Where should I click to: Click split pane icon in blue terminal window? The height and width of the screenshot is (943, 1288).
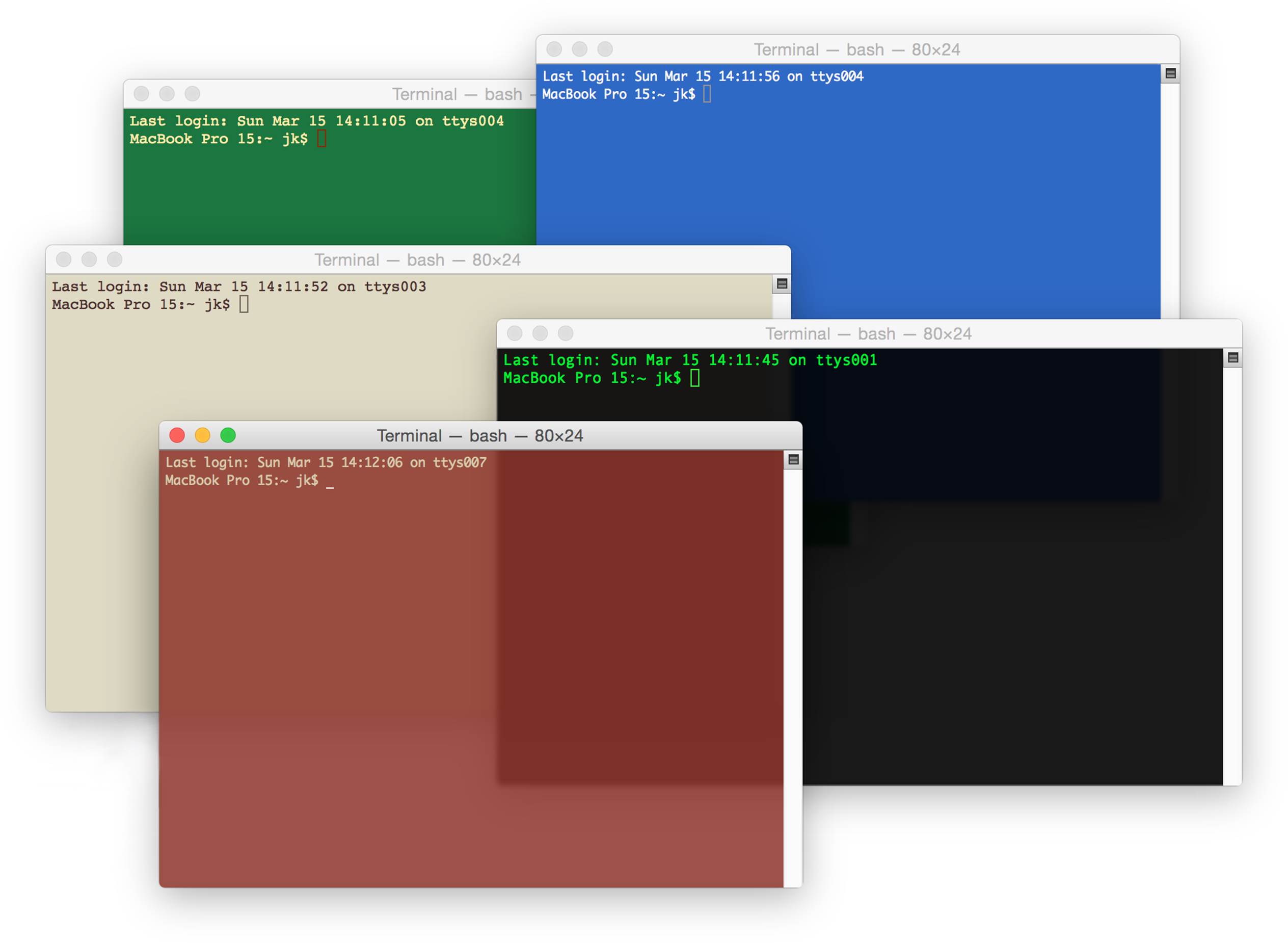[1170, 73]
